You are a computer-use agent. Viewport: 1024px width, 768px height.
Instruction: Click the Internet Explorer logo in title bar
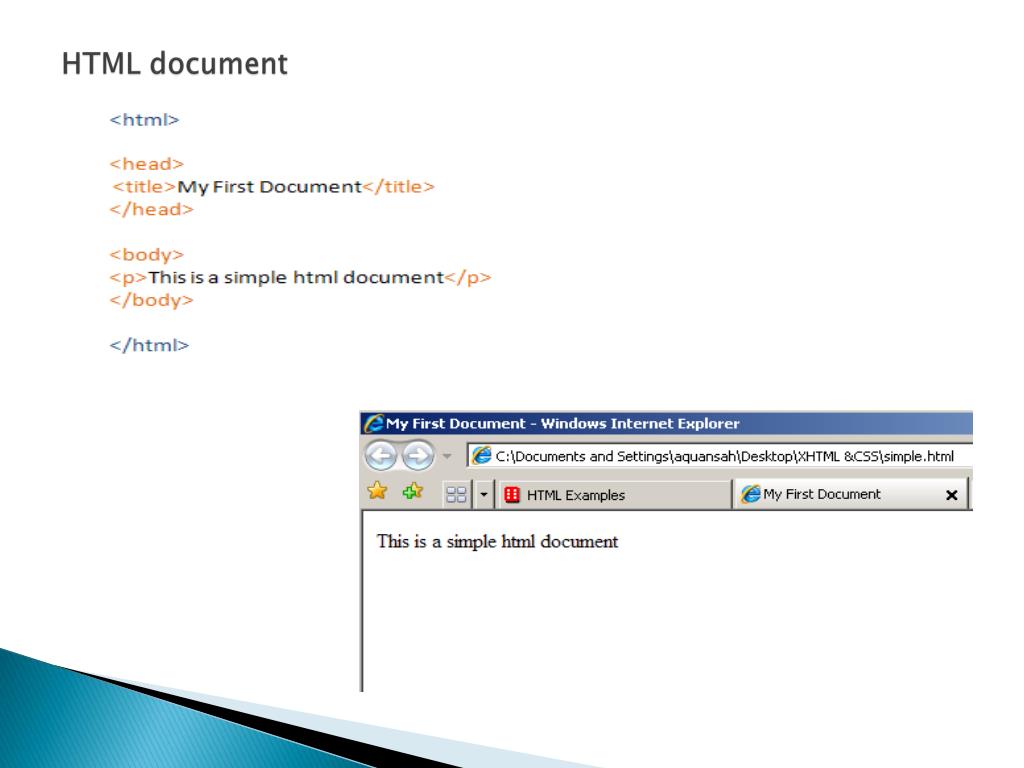[374, 423]
